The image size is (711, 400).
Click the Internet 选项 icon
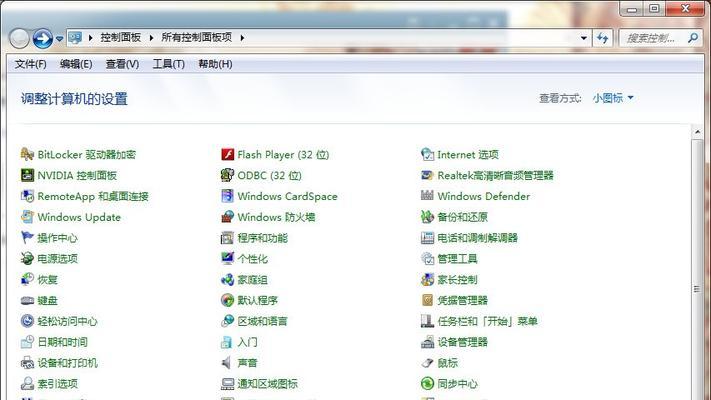[427, 155]
